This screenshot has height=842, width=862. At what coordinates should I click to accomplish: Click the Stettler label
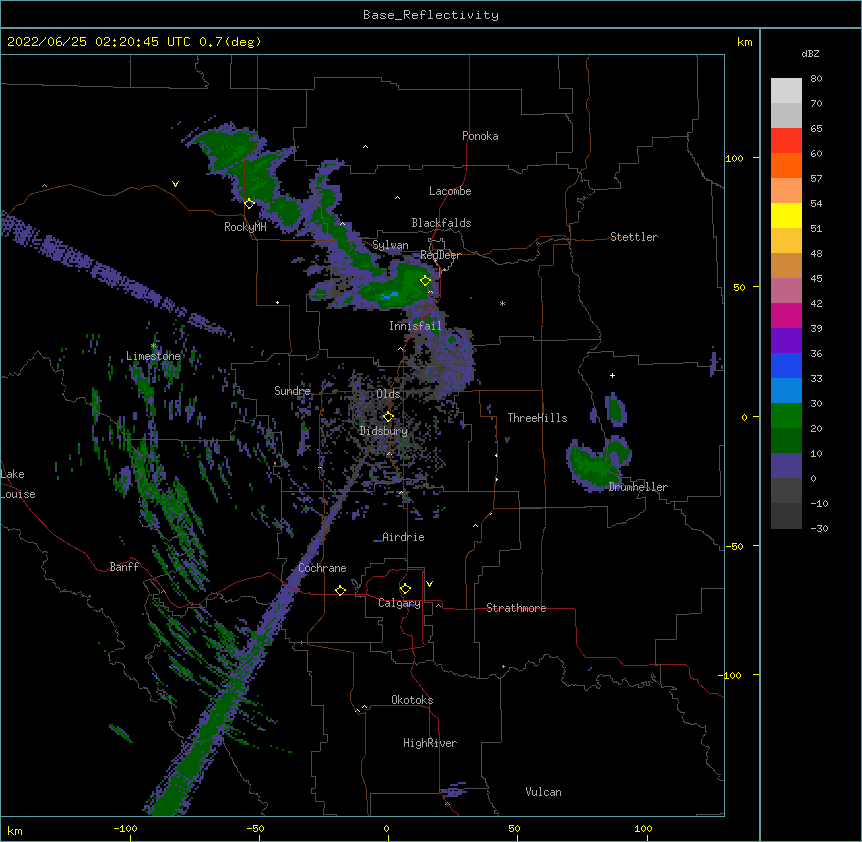(x=633, y=237)
